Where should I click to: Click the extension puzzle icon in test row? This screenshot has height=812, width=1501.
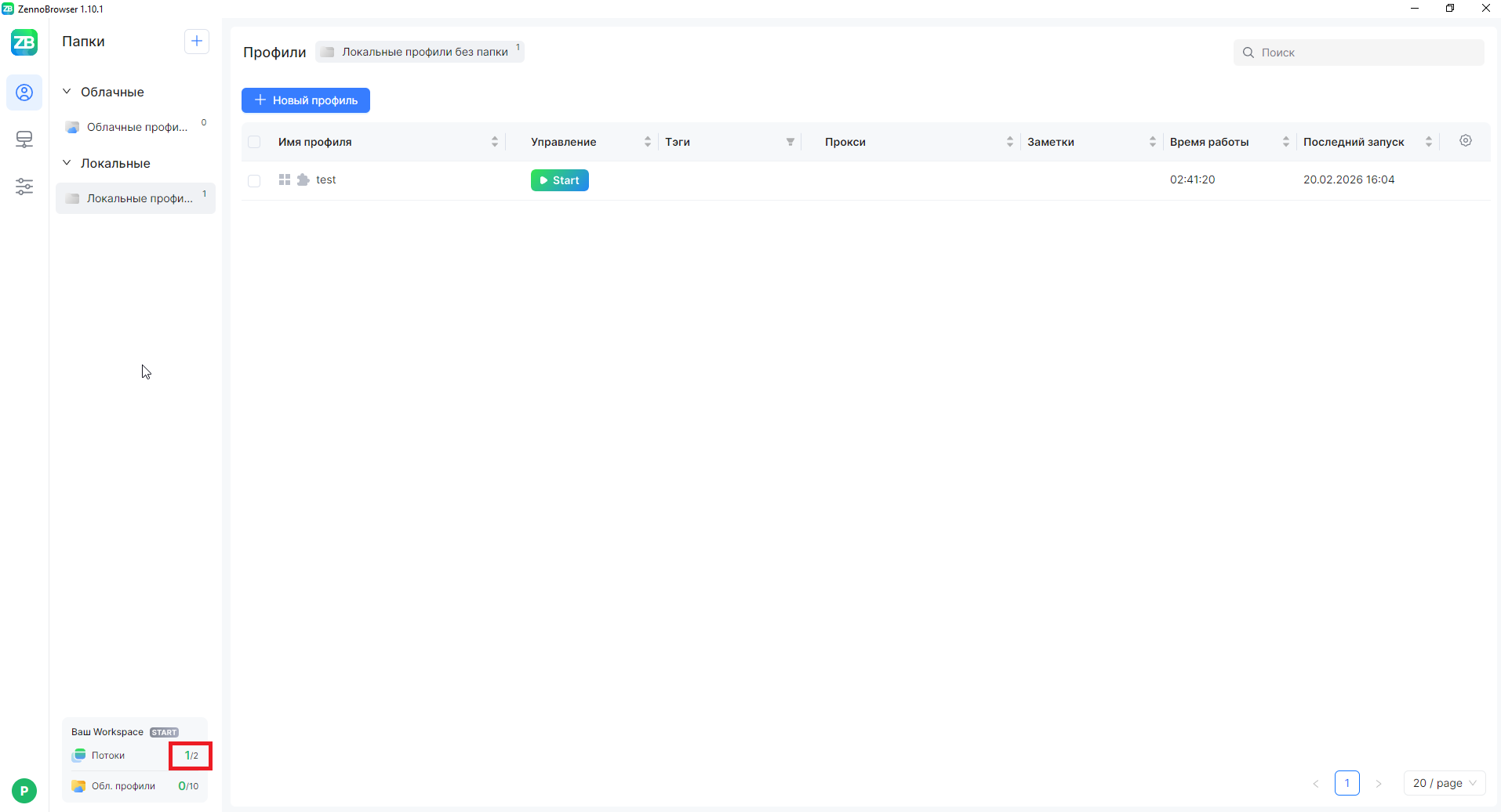point(303,179)
